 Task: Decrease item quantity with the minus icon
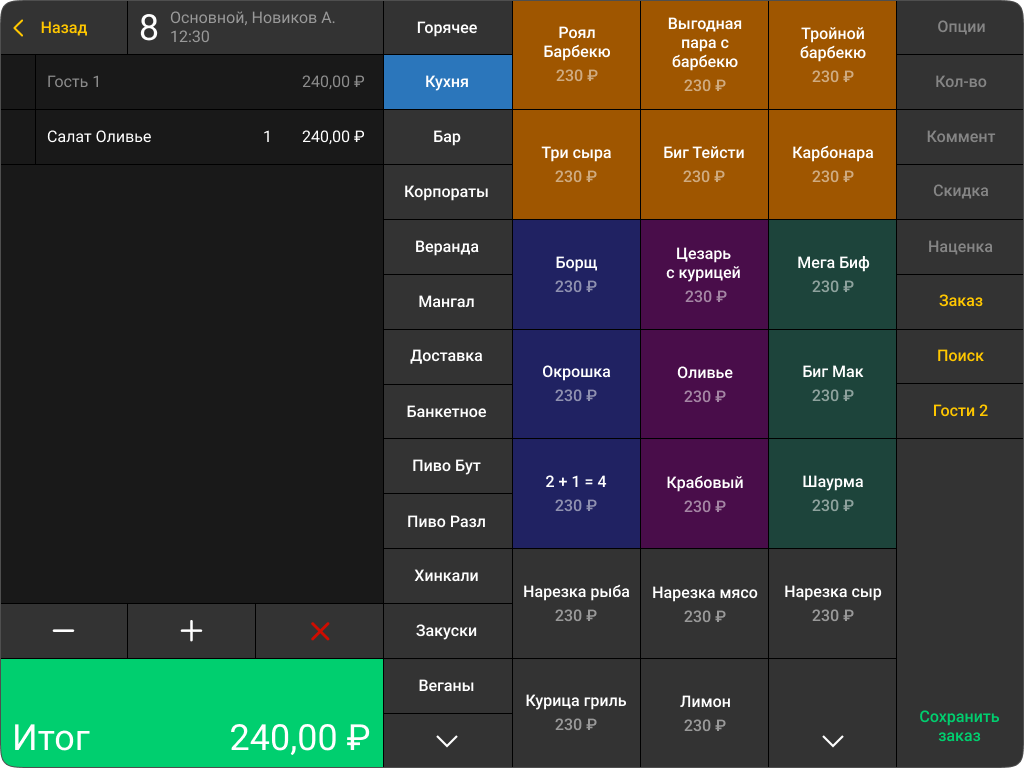coord(63,631)
